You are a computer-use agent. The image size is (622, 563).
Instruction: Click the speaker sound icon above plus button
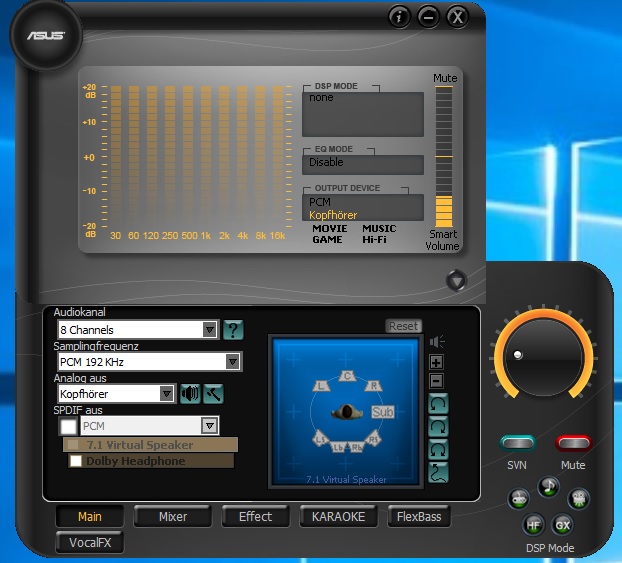tap(437, 342)
